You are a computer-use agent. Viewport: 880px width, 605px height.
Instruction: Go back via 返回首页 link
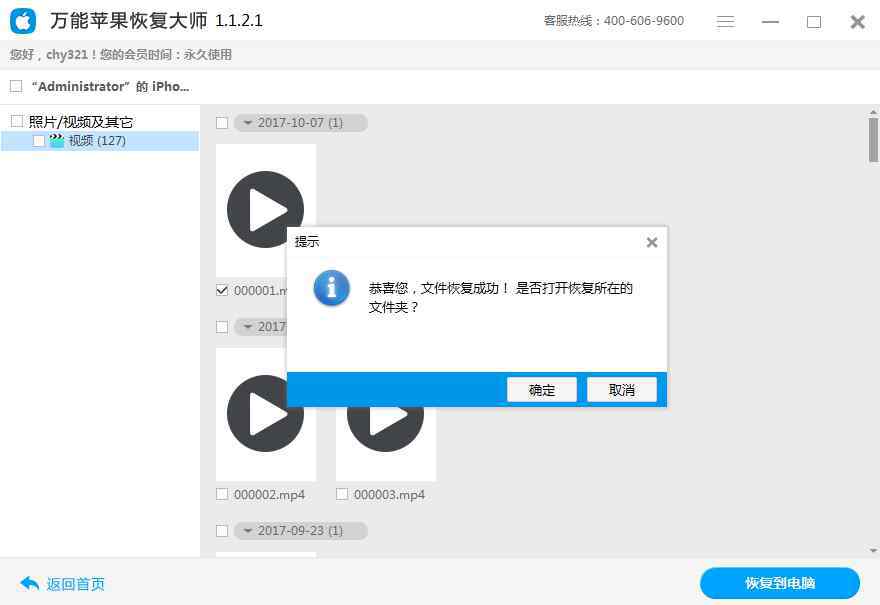pyautogui.click(x=76, y=584)
